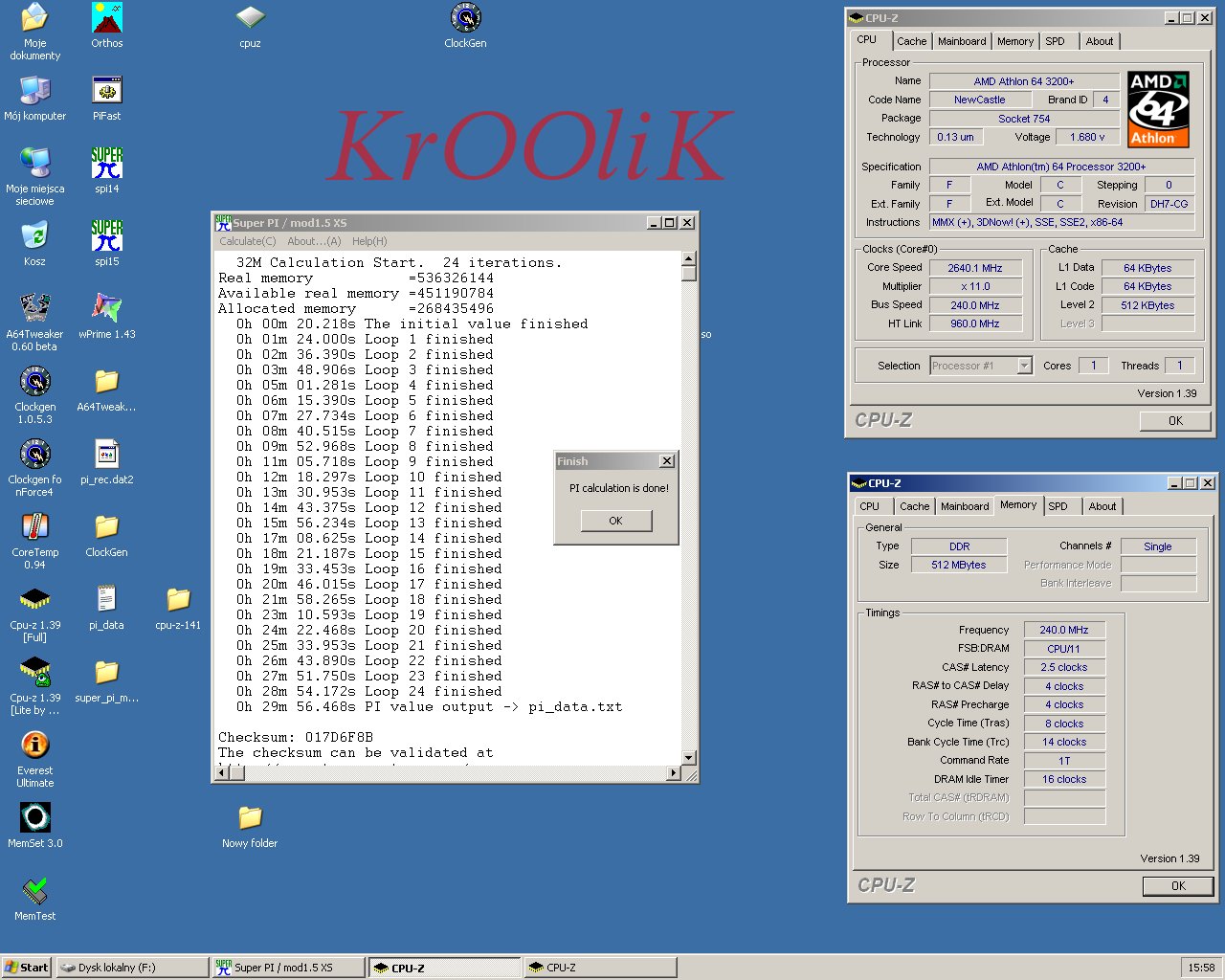Activate Super PI / mod1.5 XS taskbar button
Screen dimensions: 1225x980
click(288, 968)
